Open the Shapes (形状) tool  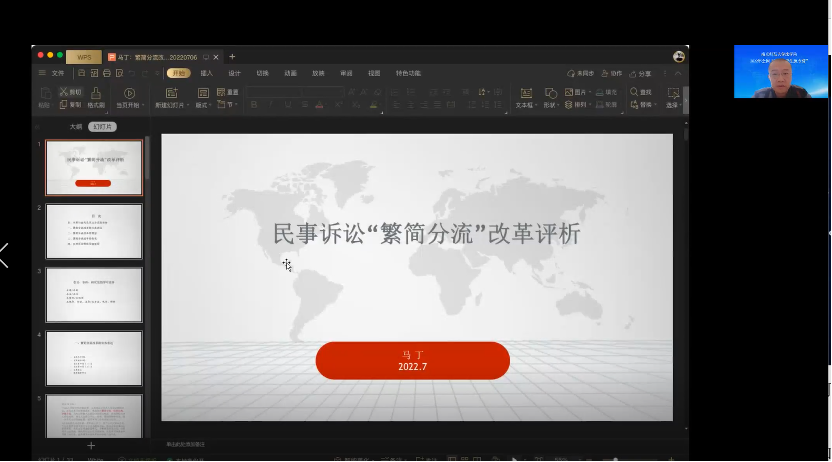pos(550,97)
